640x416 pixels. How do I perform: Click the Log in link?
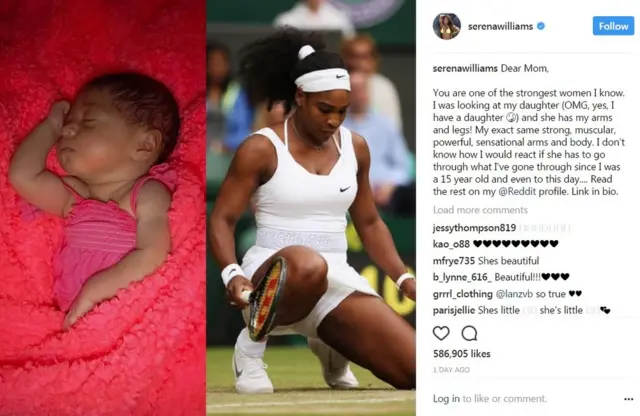pyautogui.click(x=446, y=398)
